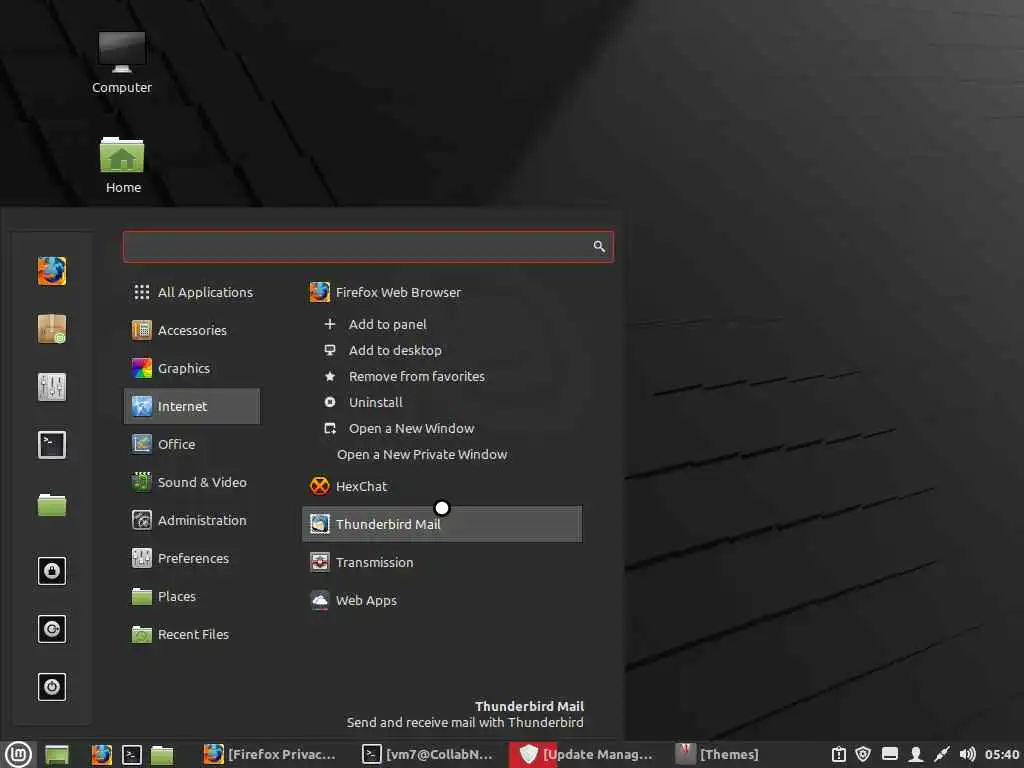Image resolution: width=1024 pixels, height=768 pixels.
Task: Click the Update Manager shield tray icon
Action: [x=863, y=754]
